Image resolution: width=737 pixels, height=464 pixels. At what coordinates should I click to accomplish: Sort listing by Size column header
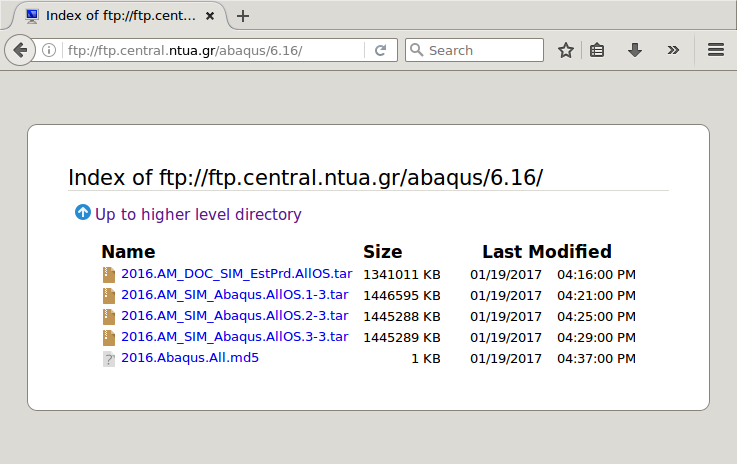(383, 252)
